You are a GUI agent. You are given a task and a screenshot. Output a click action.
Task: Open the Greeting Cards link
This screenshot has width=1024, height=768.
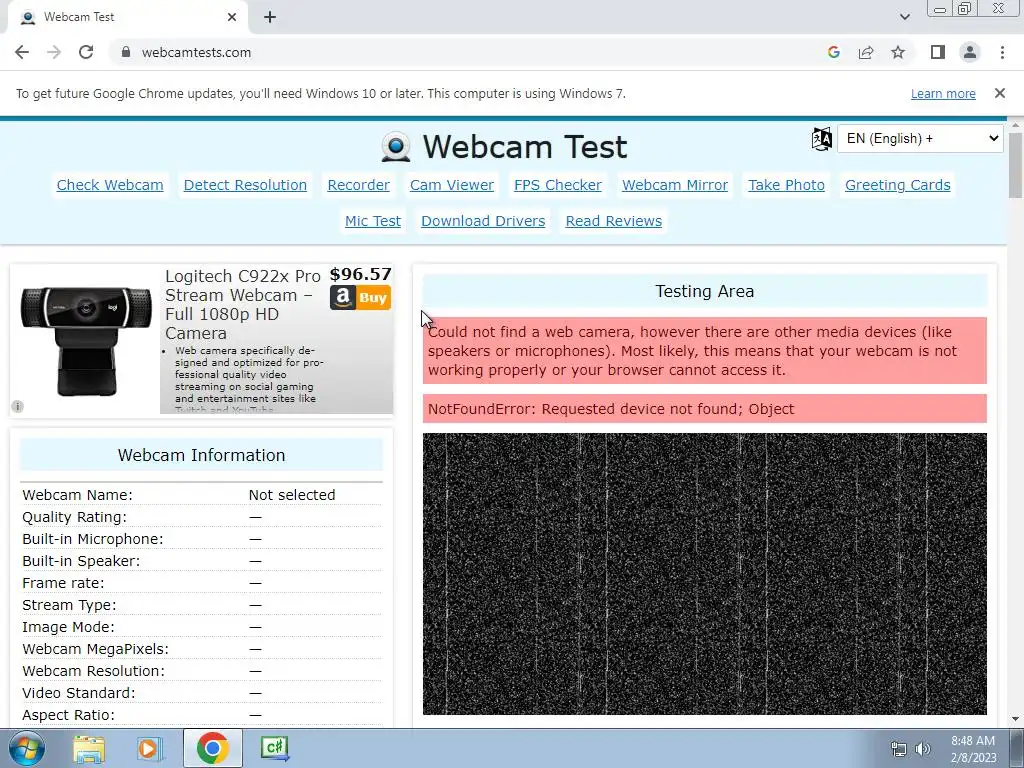tap(897, 185)
